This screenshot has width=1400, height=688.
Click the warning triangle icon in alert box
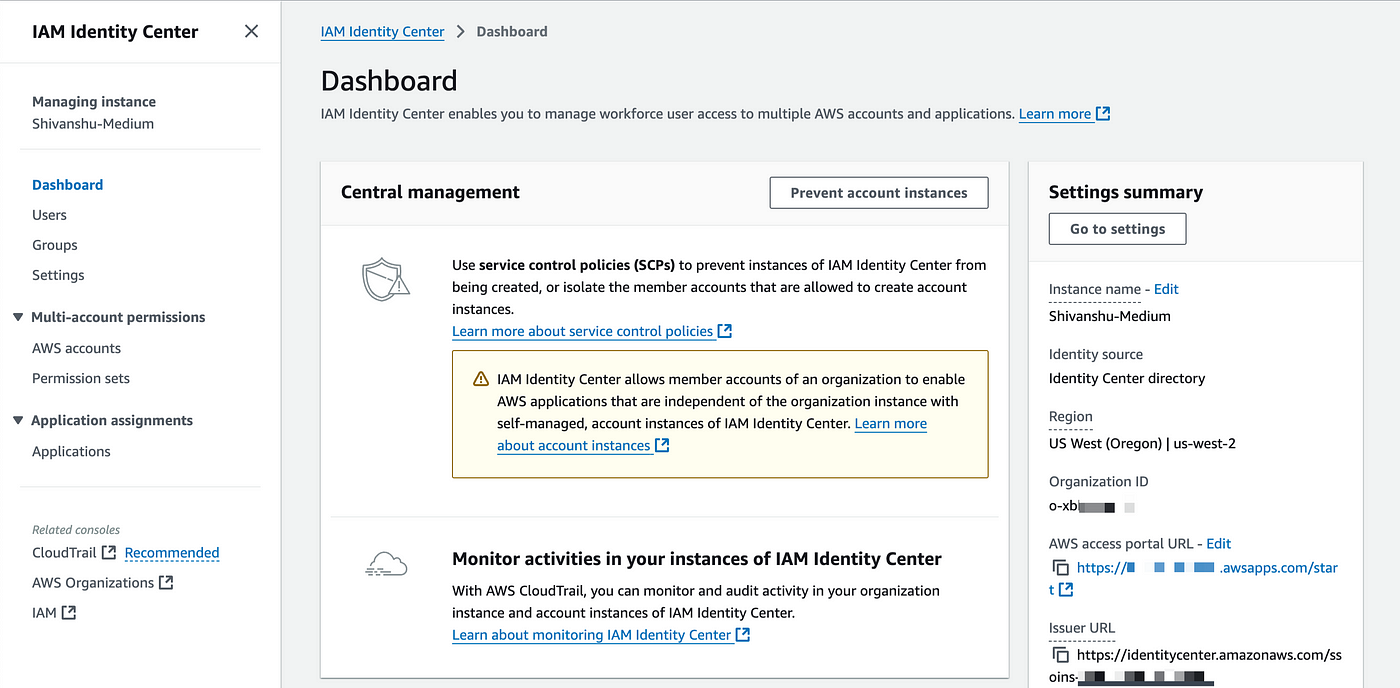(480, 379)
